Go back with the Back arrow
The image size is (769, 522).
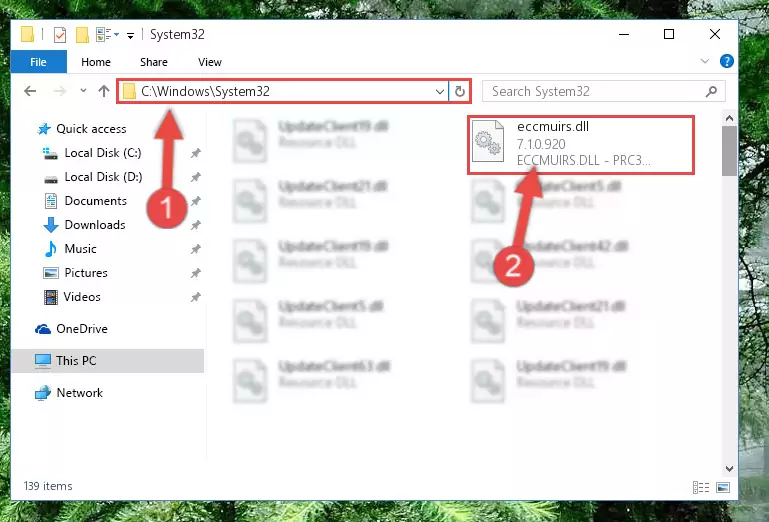[x=30, y=91]
